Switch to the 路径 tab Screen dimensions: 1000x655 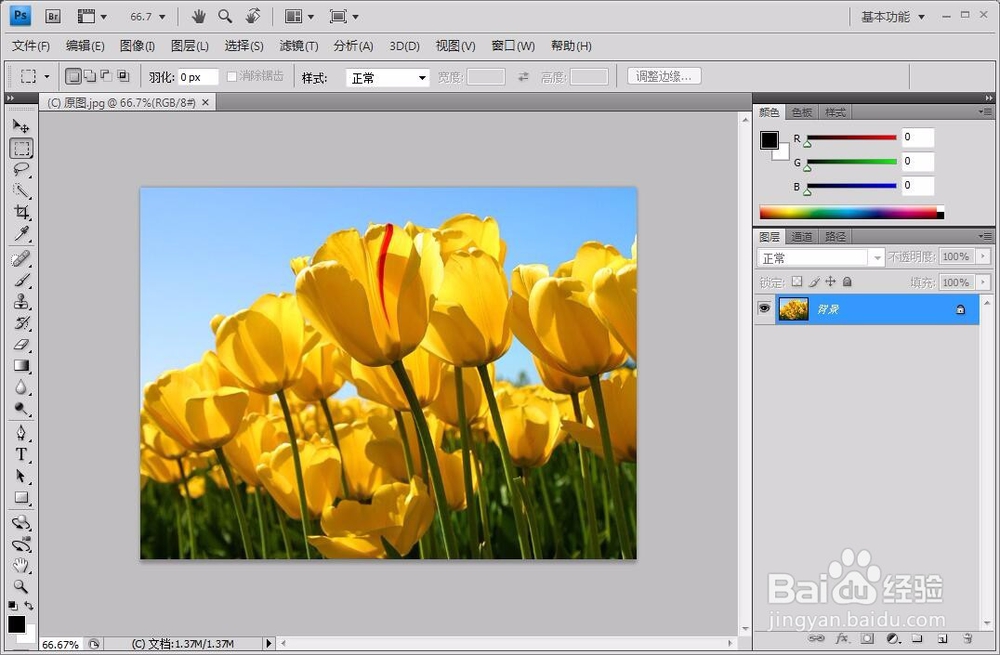coord(835,237)
